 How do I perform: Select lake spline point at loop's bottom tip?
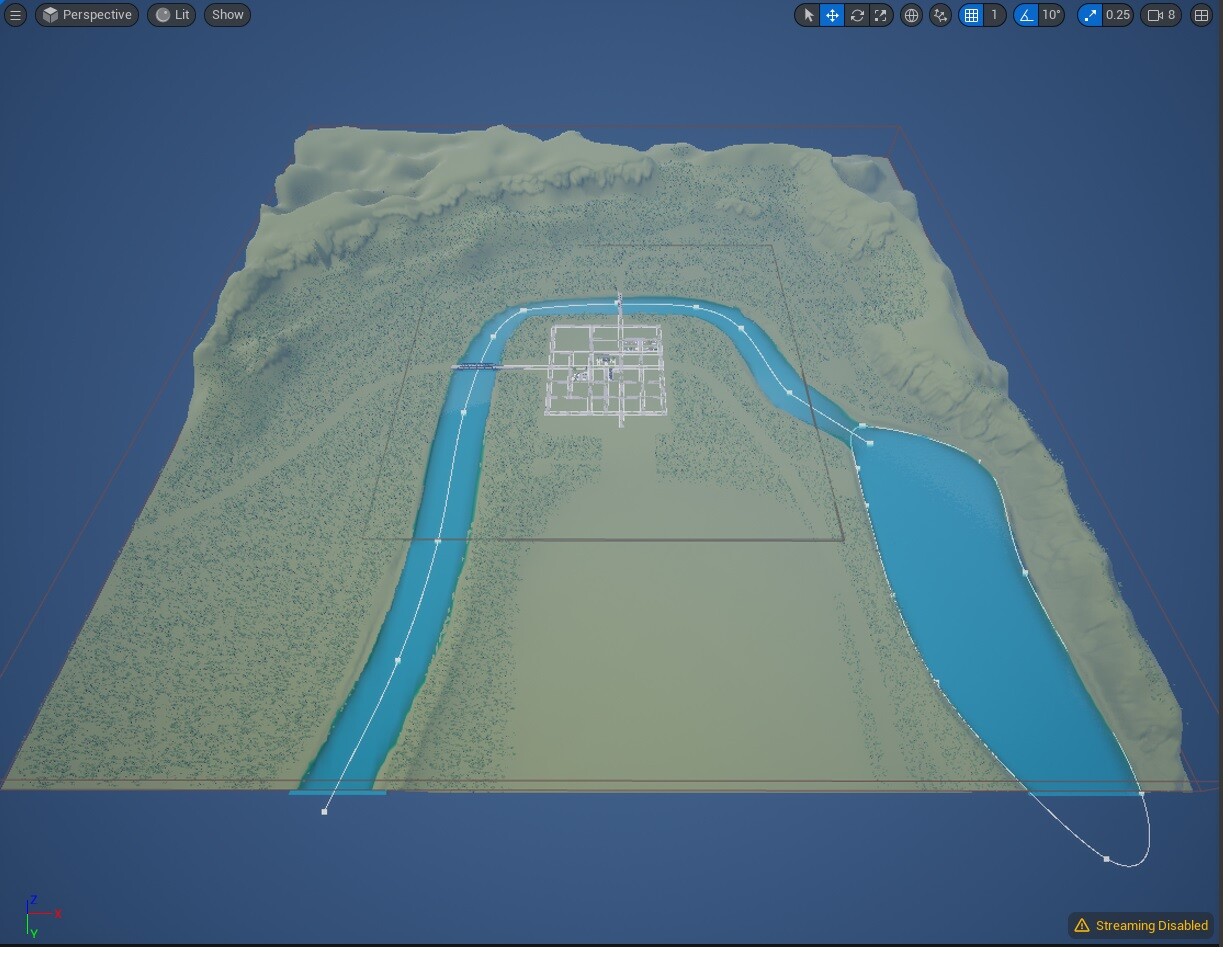click(x=1106, y=859)
